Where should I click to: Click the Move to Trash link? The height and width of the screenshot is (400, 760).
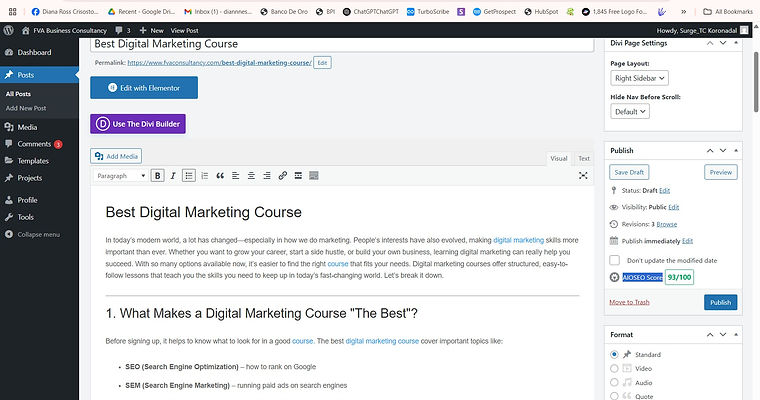click(x=629, y=302)
